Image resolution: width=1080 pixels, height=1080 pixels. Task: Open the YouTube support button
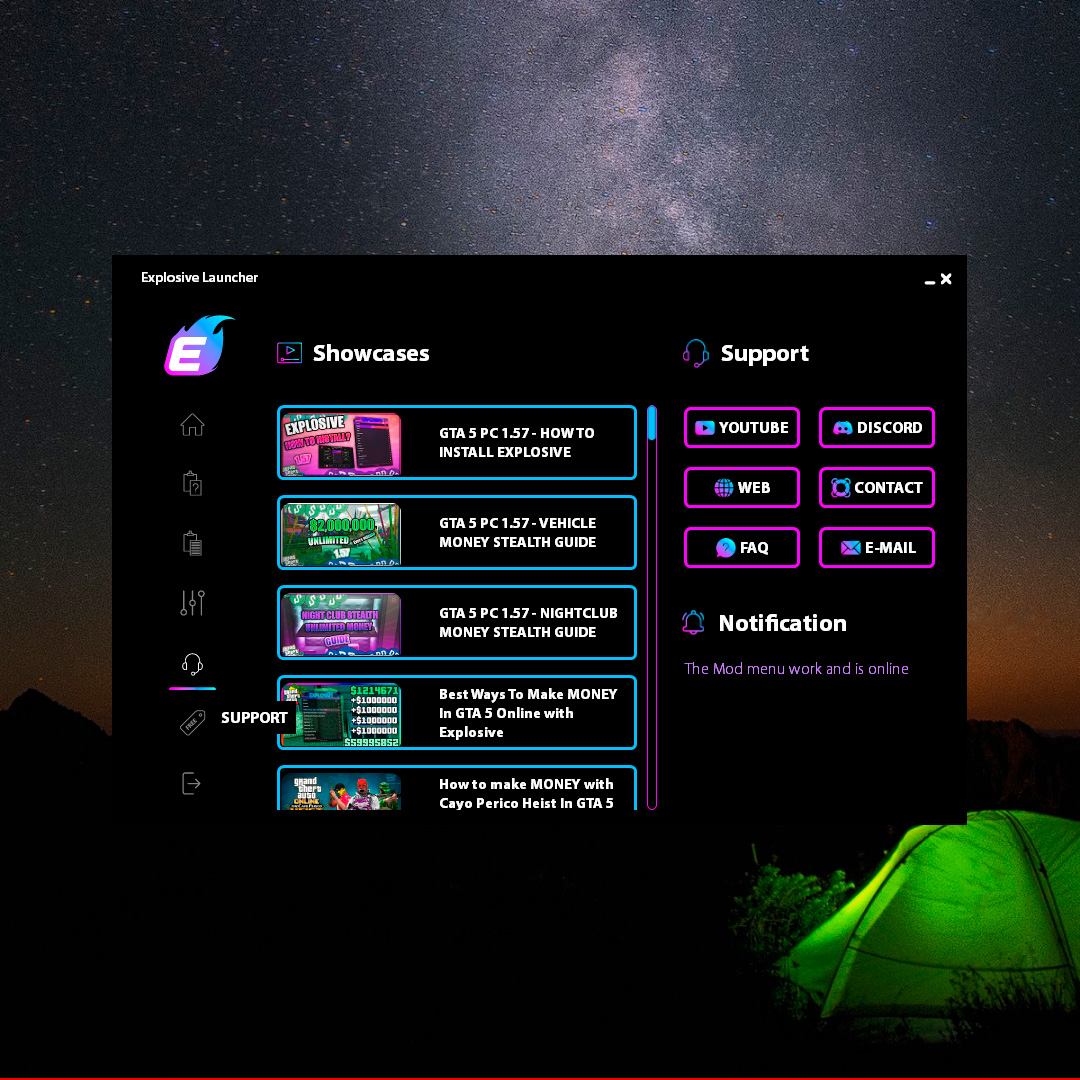coord(741,428)
